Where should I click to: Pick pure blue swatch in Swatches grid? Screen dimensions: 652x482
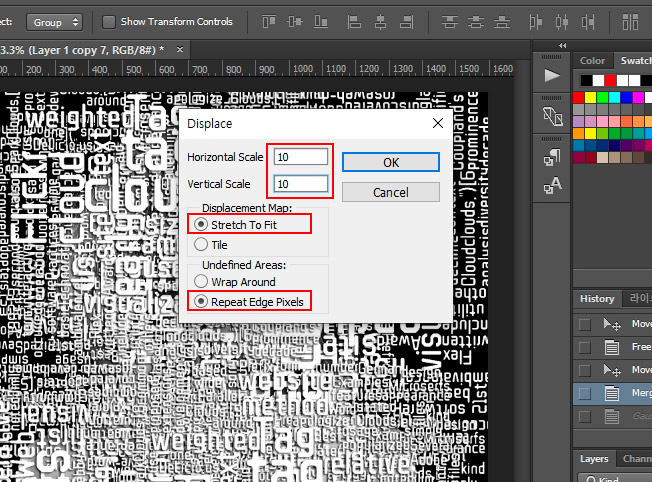(626, 98)
